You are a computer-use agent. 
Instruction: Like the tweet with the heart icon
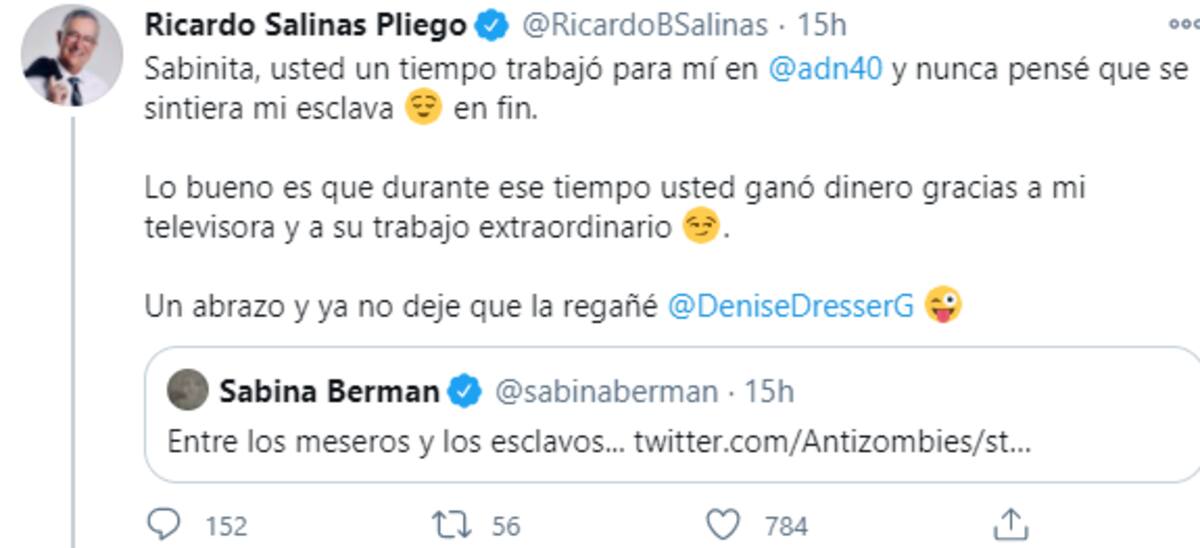(x=723, y=524)
